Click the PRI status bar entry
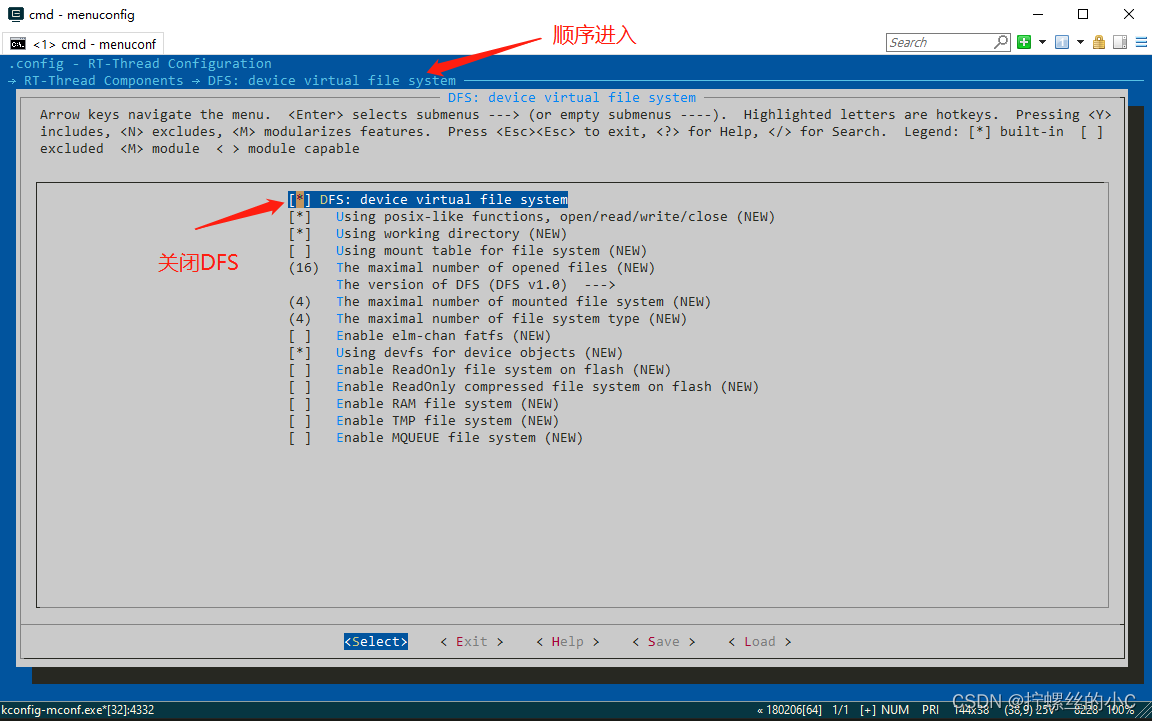The height and width of the screenshot is (721, 1152). pos(930,710)
